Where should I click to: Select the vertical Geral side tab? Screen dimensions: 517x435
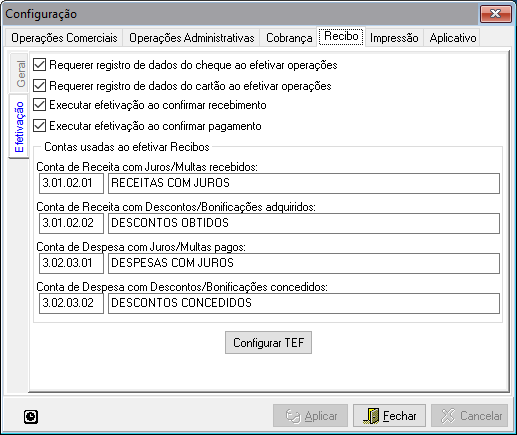pos(19,73)
